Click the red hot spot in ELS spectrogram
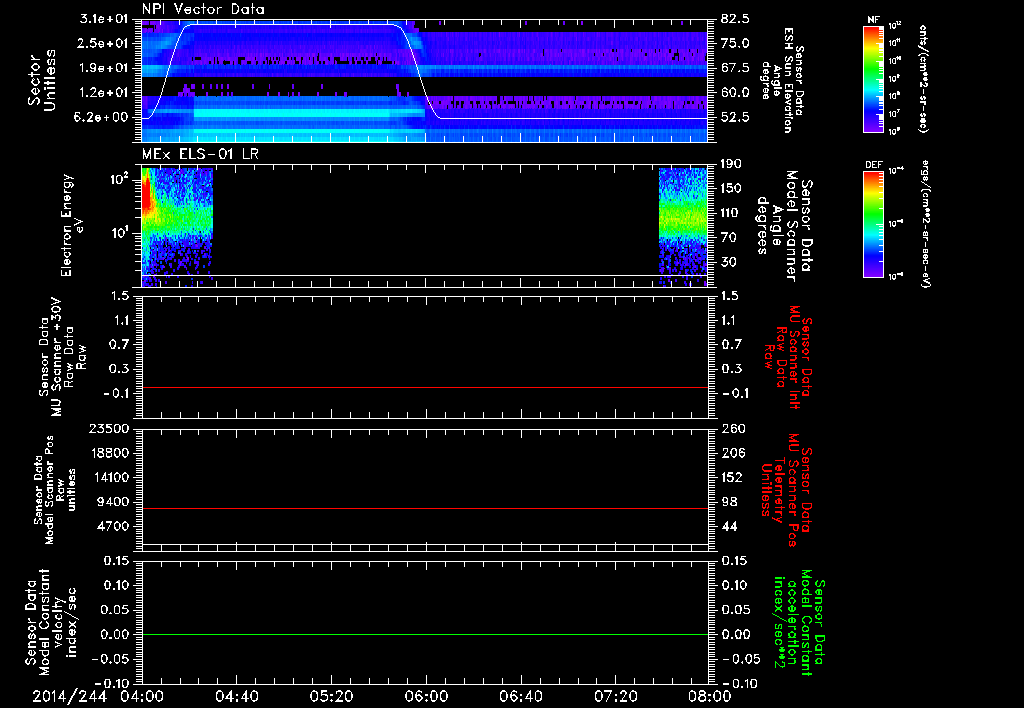This screenshot has width=1024, height=708. coord(148,196)
